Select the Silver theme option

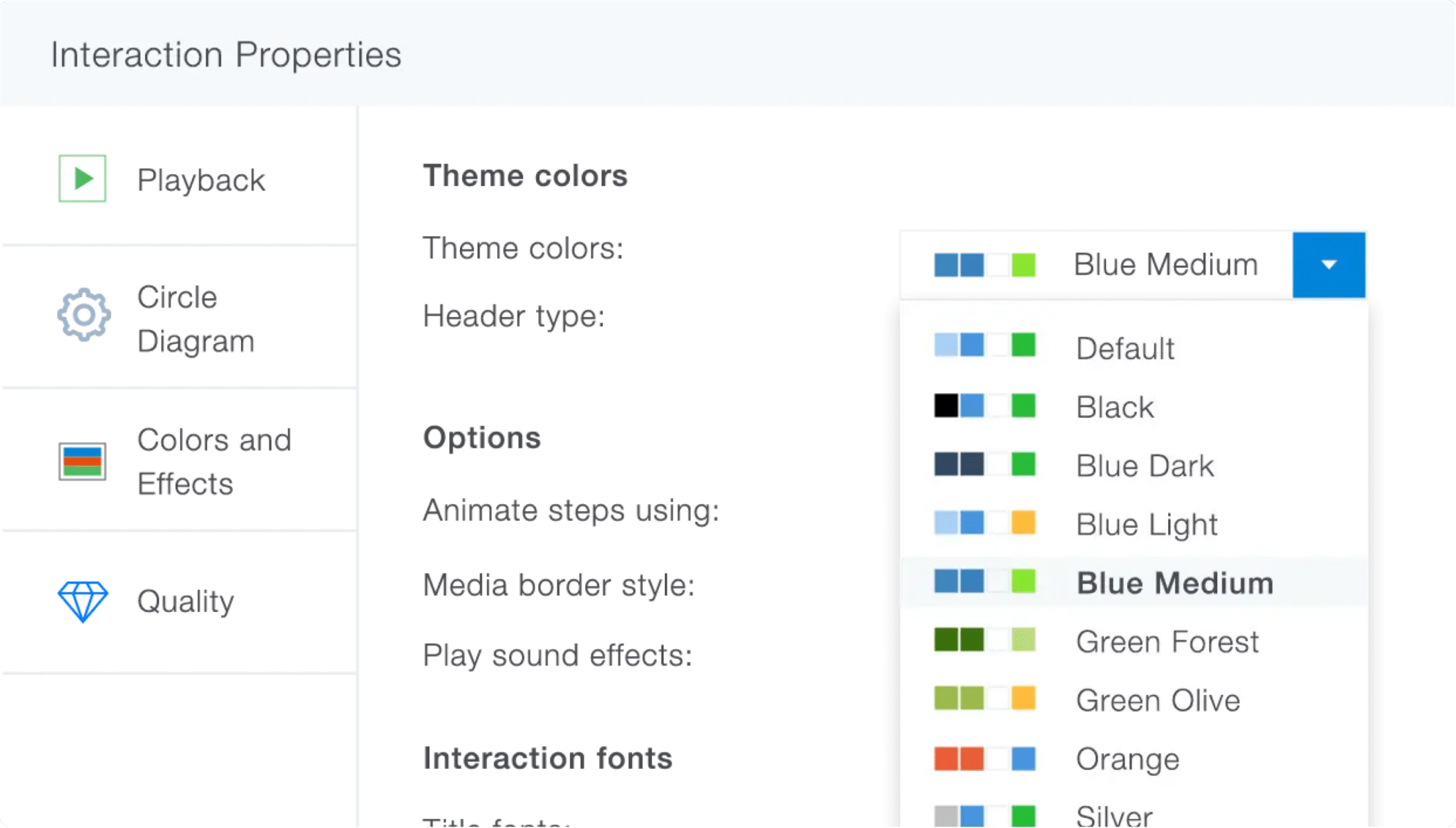(x=1114, y=816)
